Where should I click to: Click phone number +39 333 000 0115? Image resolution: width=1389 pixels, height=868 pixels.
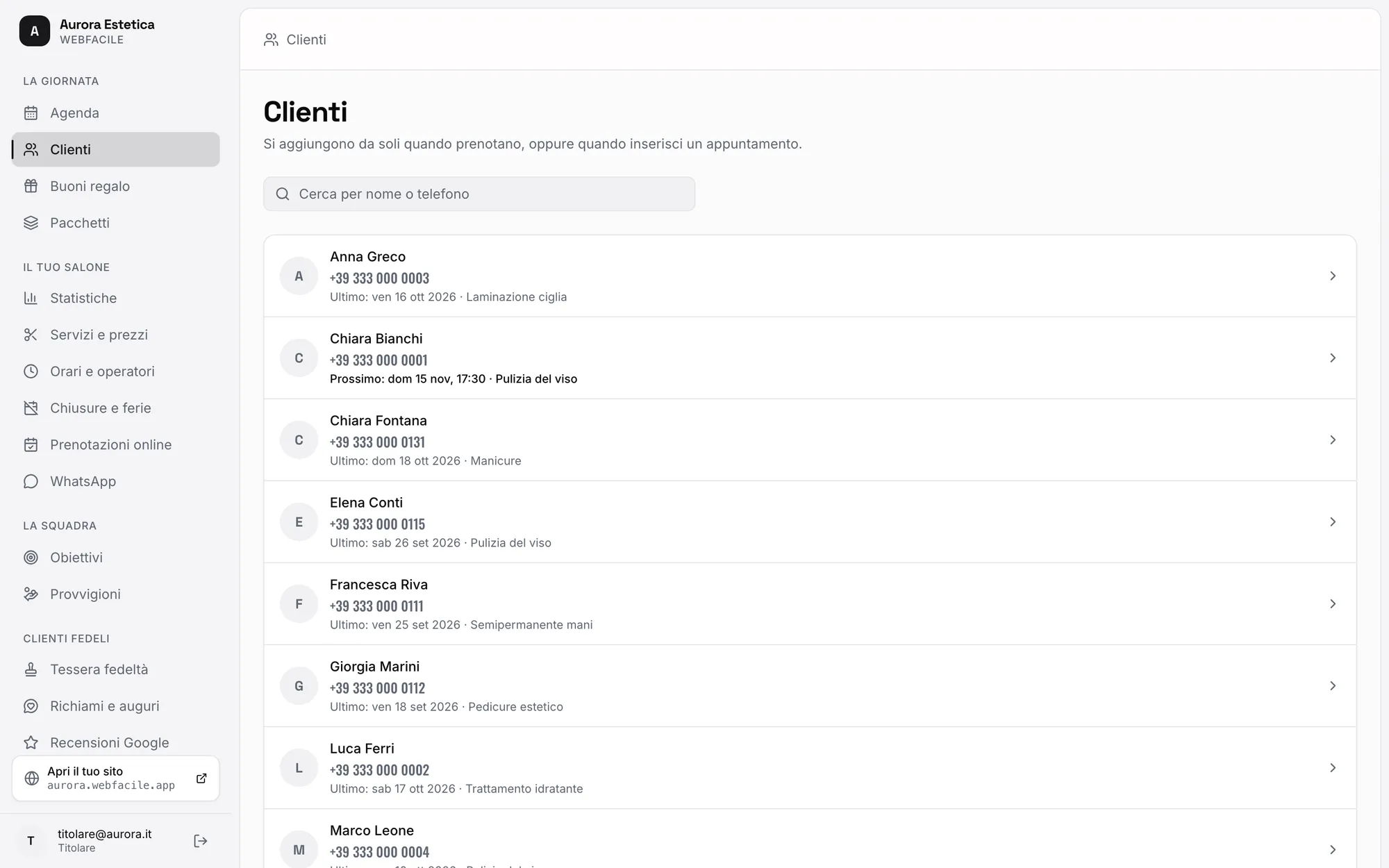tap(377, 524)
